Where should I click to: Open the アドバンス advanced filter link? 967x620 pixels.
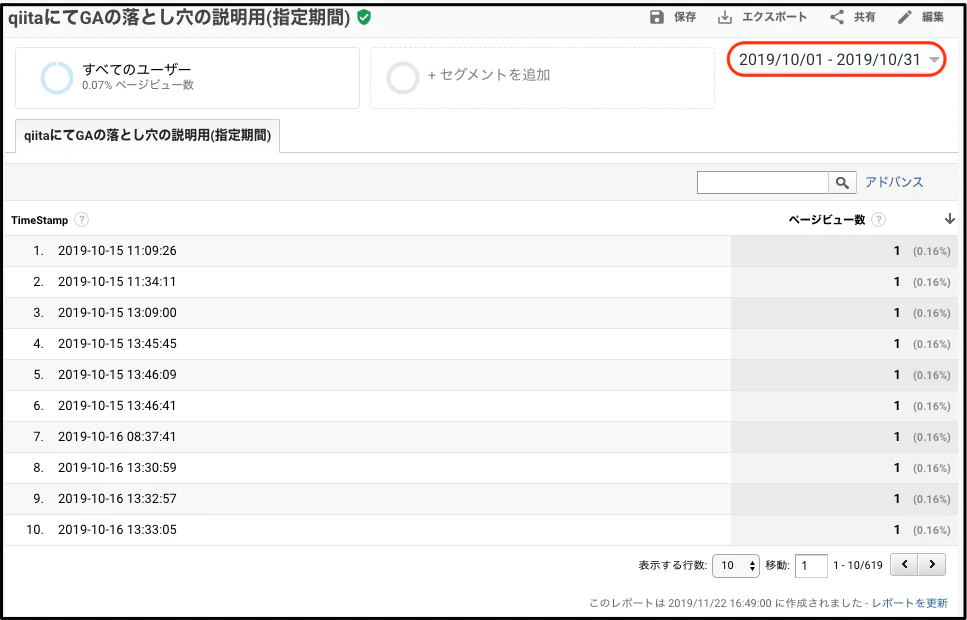point(894,182)
